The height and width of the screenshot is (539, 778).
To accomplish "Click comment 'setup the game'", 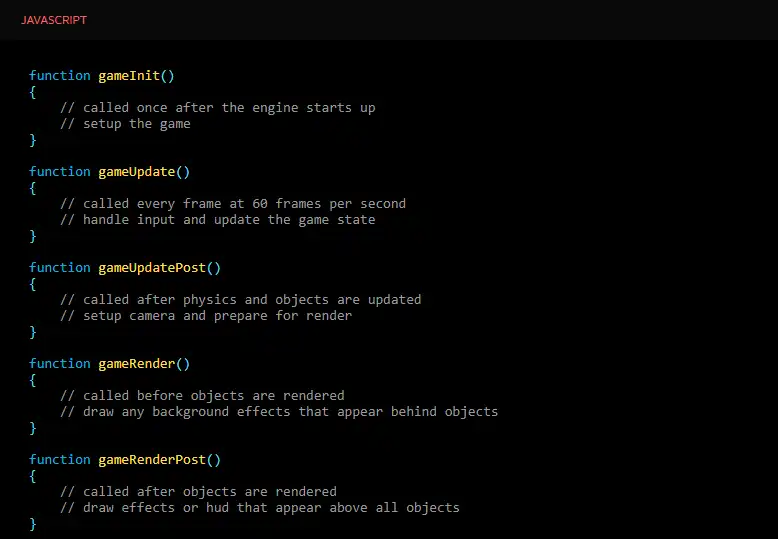I will pyautogui.click(x=125, y=124).
